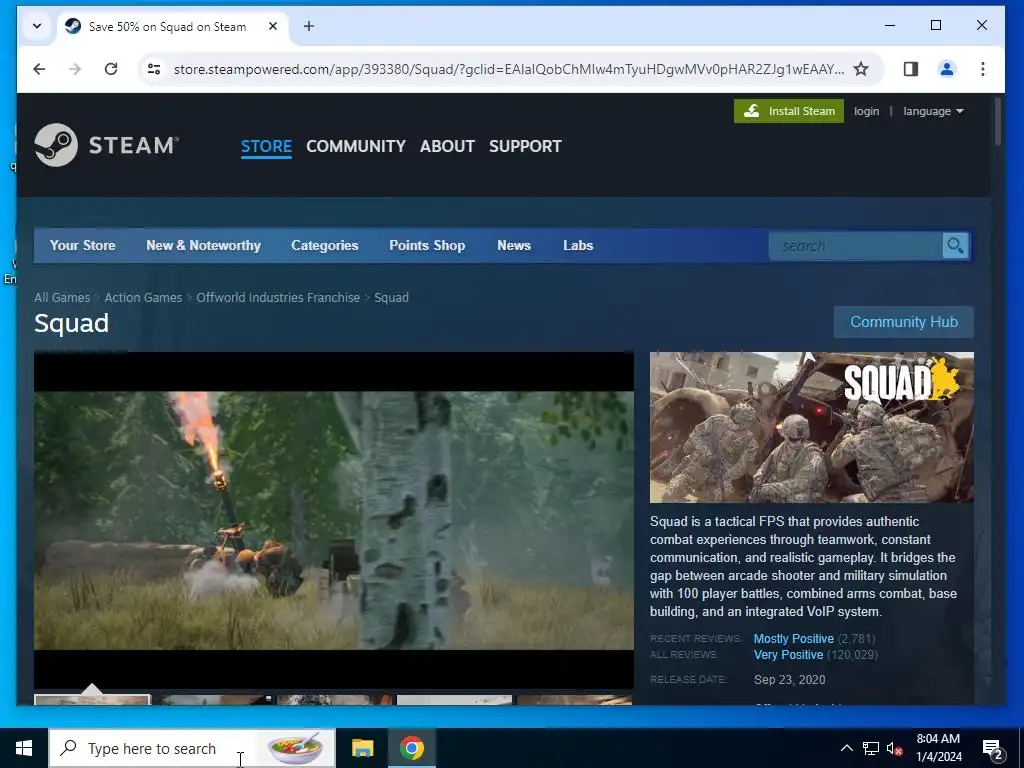The height and width of the screenshot is (768, 1024).
Task: Open the Mostly Positive recent reviews link
Action: tap(793, 639)
